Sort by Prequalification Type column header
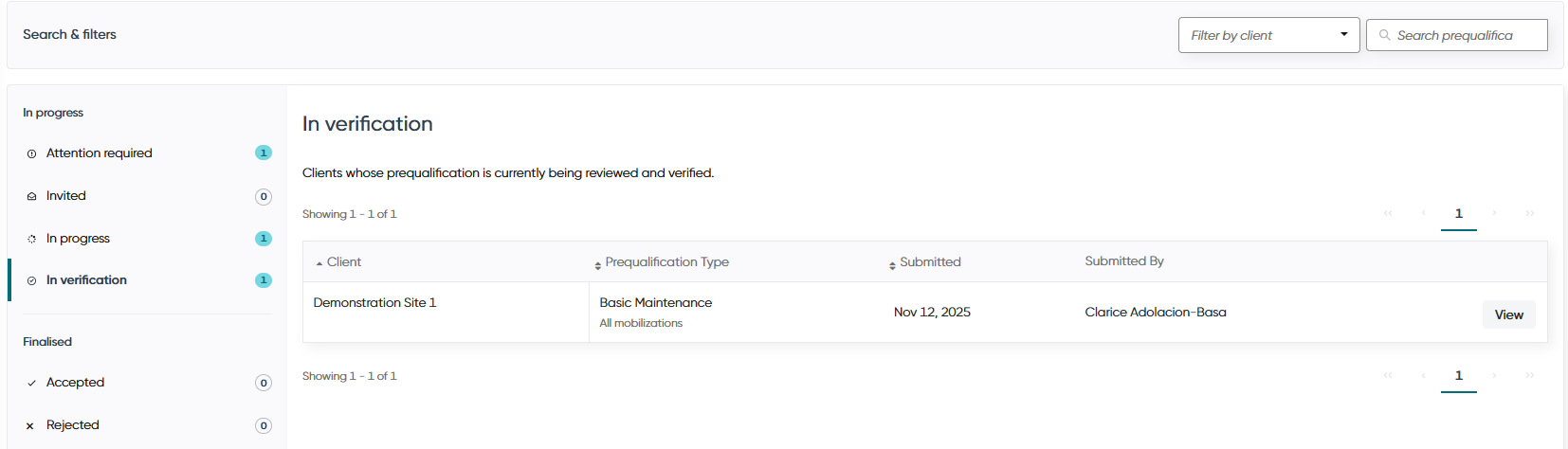Image resolution: width=1568 pixels, height=449 pixels. (x=666, y=262)
